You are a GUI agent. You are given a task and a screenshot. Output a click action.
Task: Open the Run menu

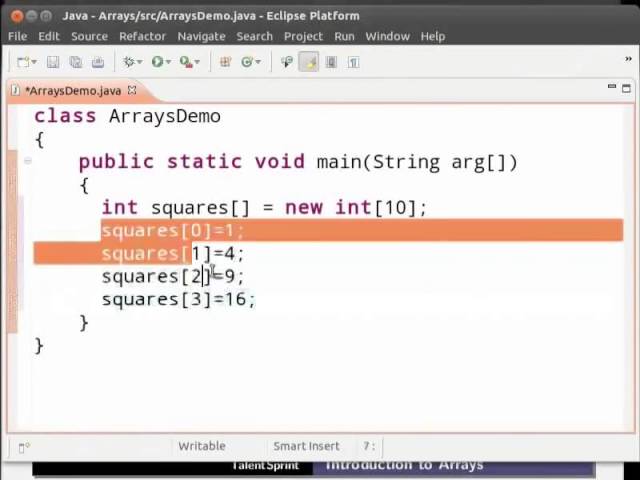click(x=344, y=36)
